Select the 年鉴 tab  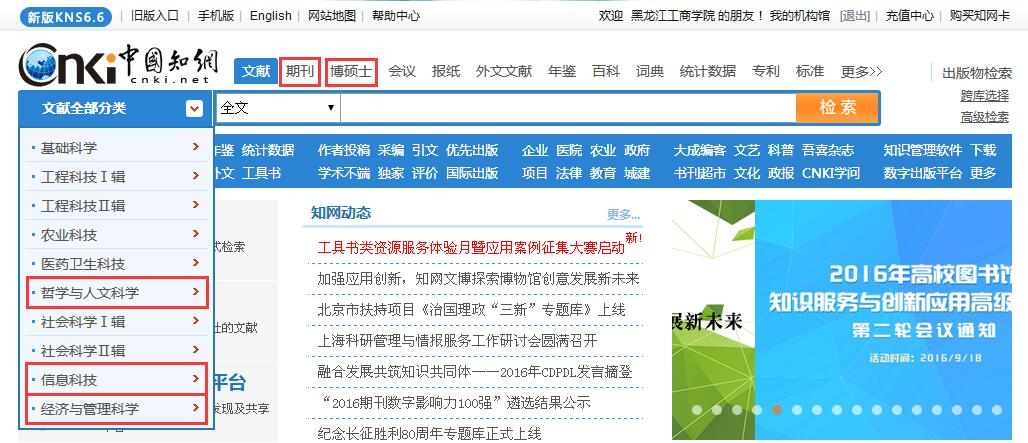562,71
